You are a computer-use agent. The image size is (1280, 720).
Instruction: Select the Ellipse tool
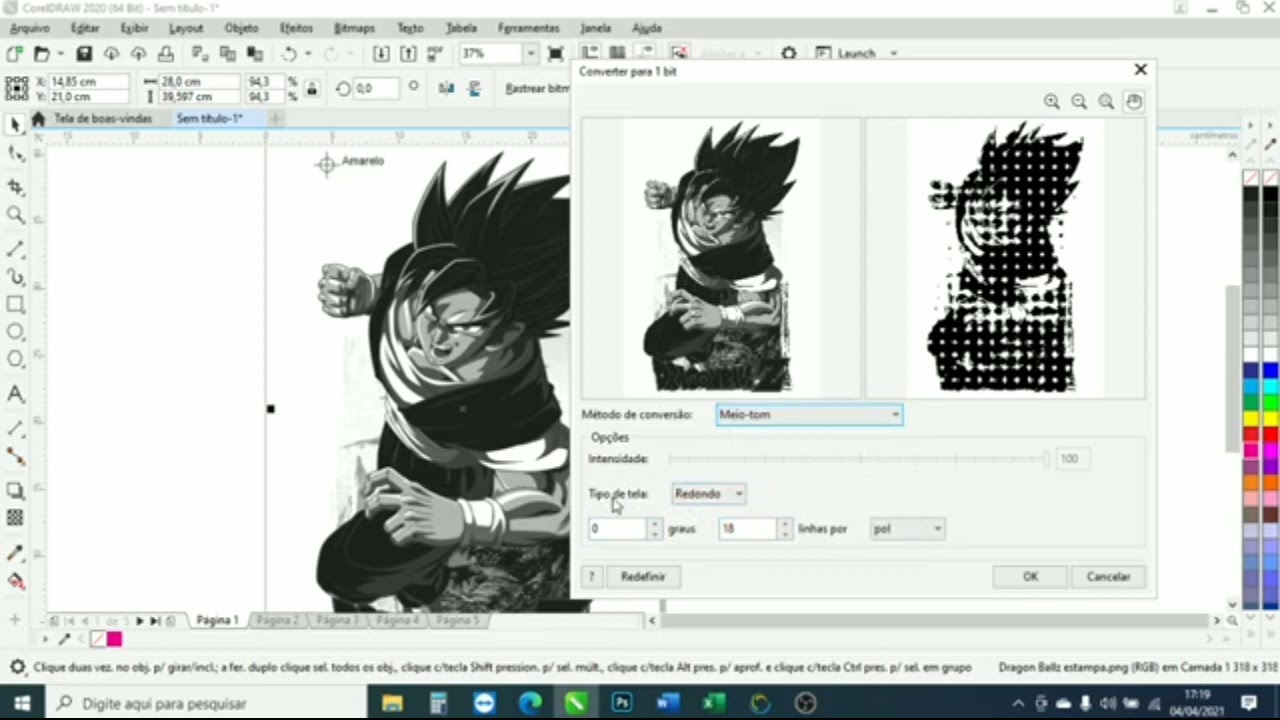tap(15, 332)
